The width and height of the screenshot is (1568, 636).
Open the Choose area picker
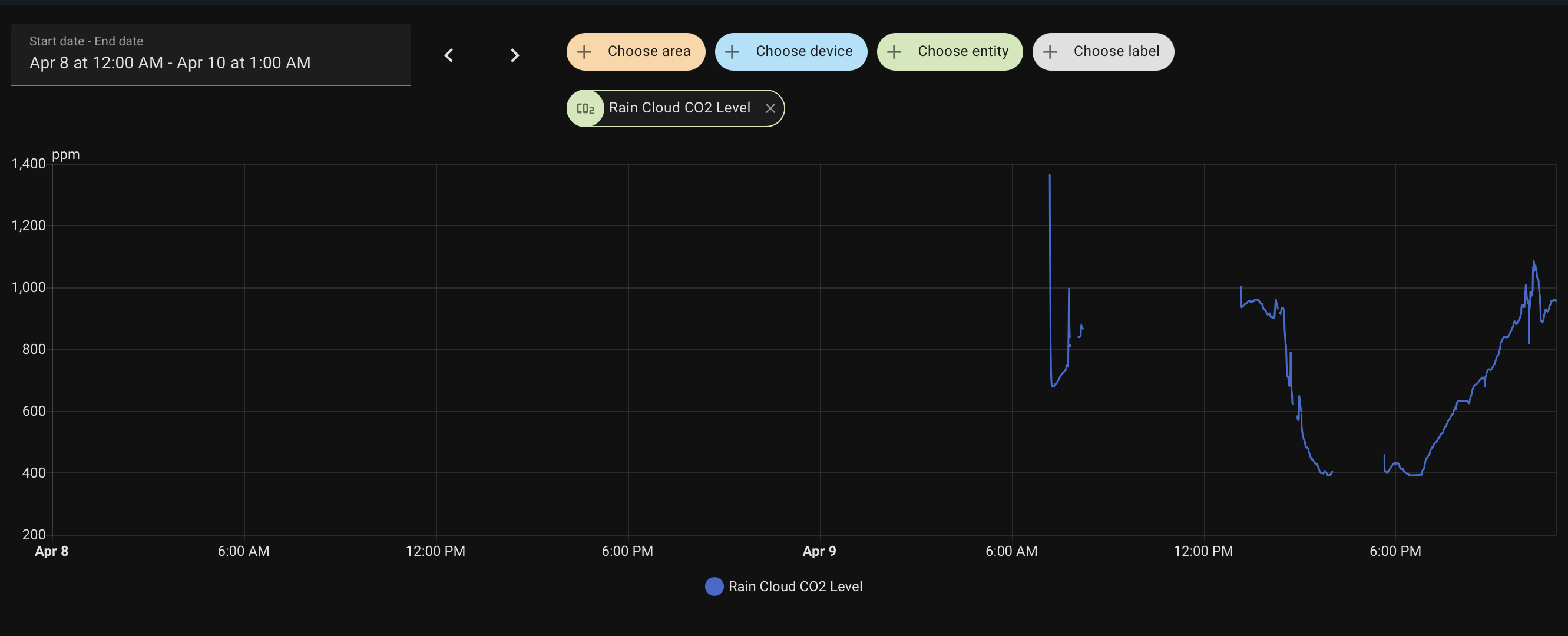[x=649, y=52]
